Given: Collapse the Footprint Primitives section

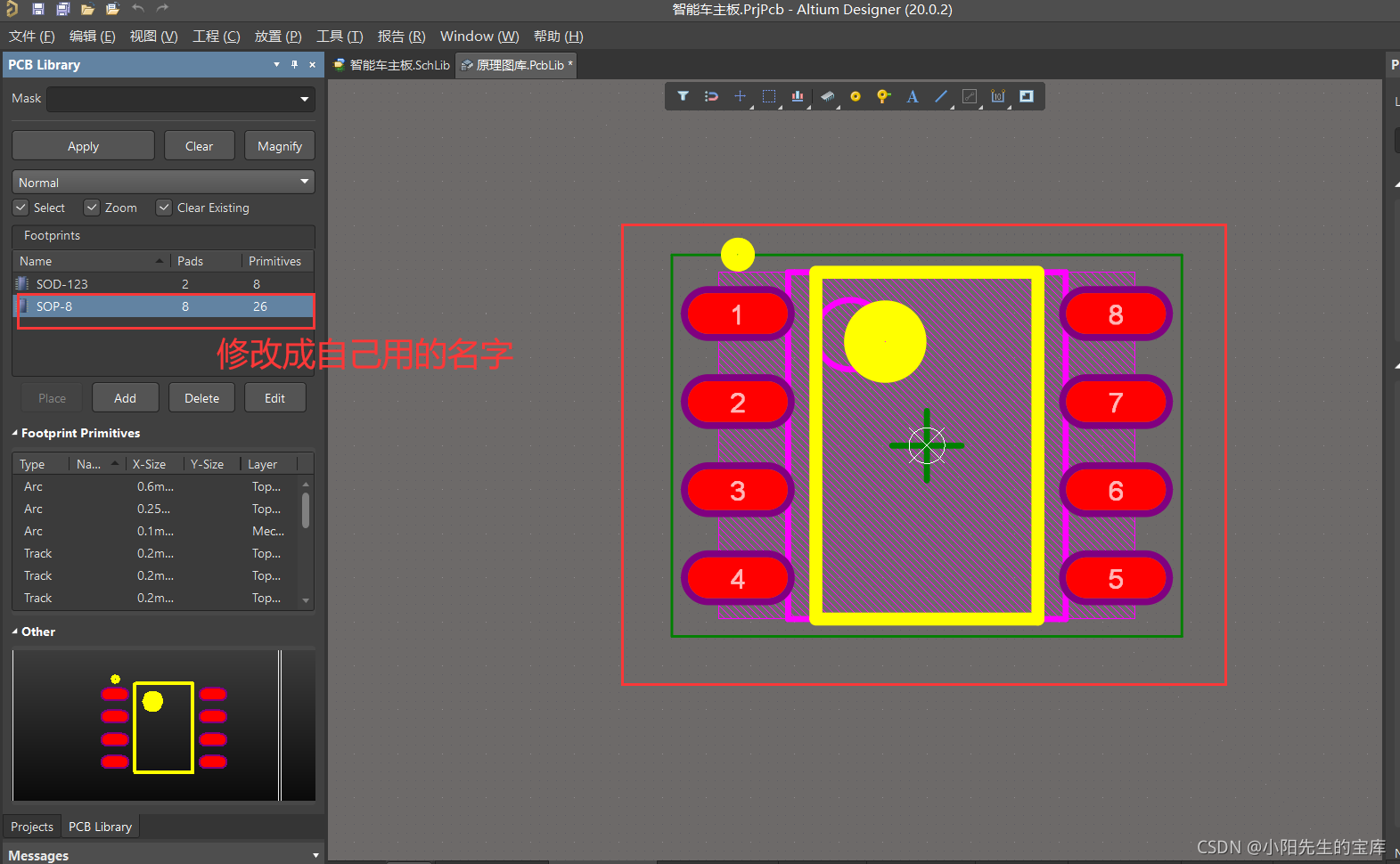Looking at the screenshot, I should 15,433.
